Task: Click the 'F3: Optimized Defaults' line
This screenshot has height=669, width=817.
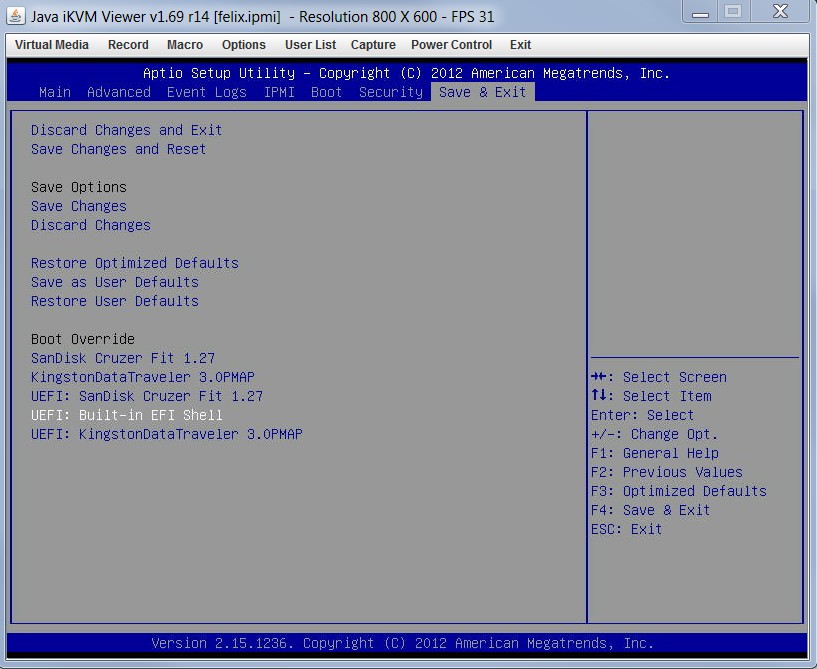Action: 679,491
